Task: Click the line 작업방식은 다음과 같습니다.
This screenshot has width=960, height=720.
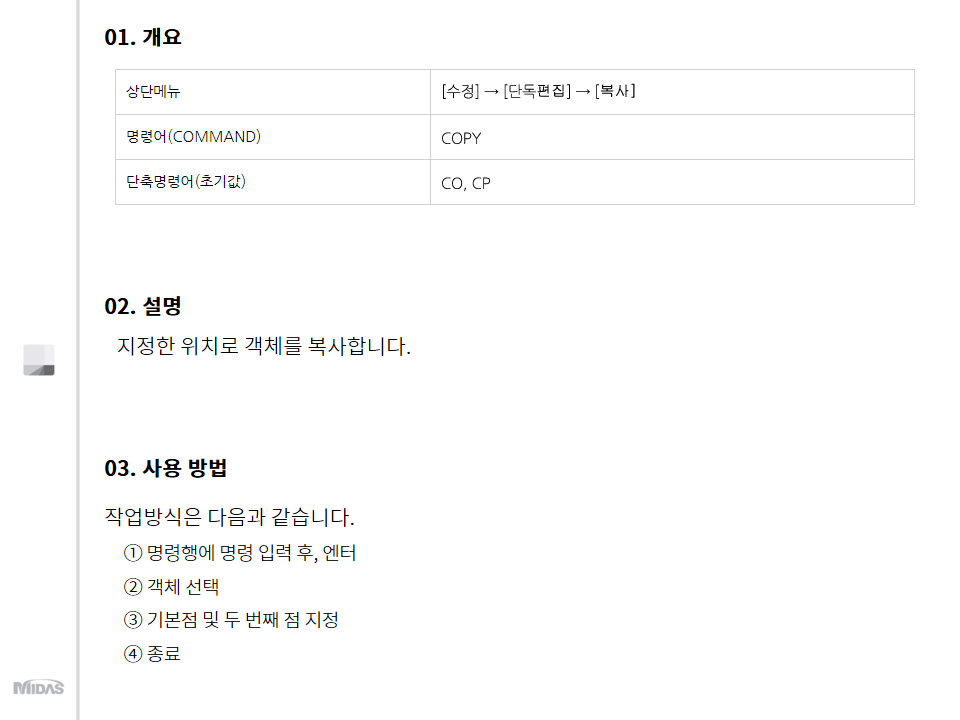Action: (x=230, y=517)
